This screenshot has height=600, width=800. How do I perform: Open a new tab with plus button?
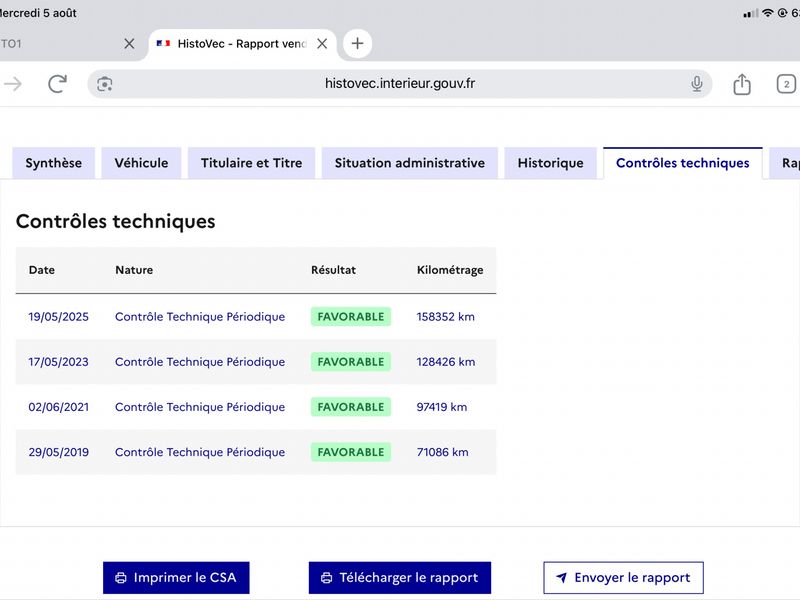tap(357, 43)
